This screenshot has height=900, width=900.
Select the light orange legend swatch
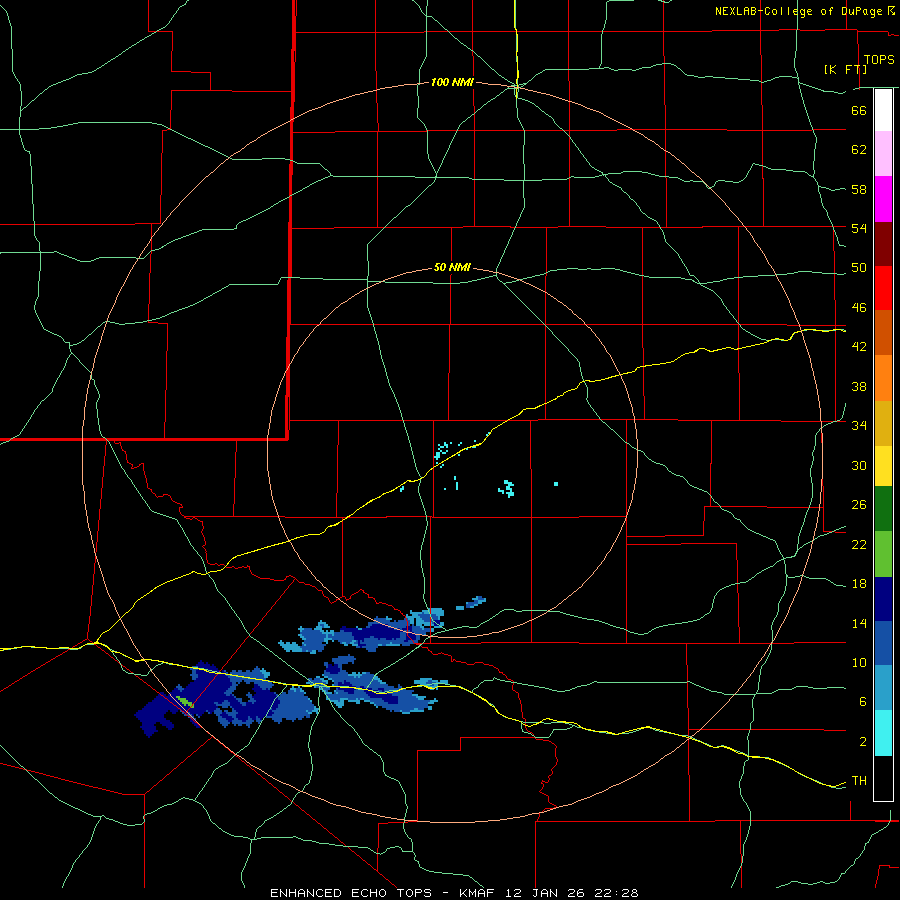[883, 378]
